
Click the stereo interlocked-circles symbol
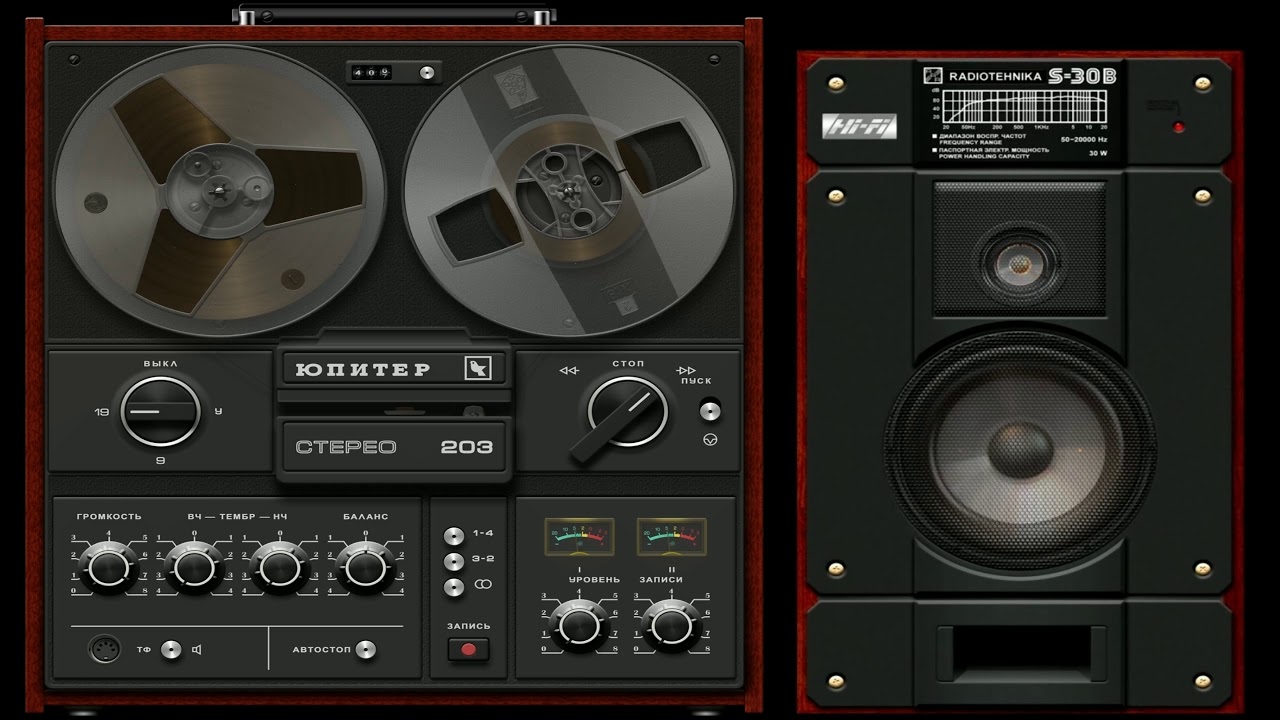[x=483, y=586]
